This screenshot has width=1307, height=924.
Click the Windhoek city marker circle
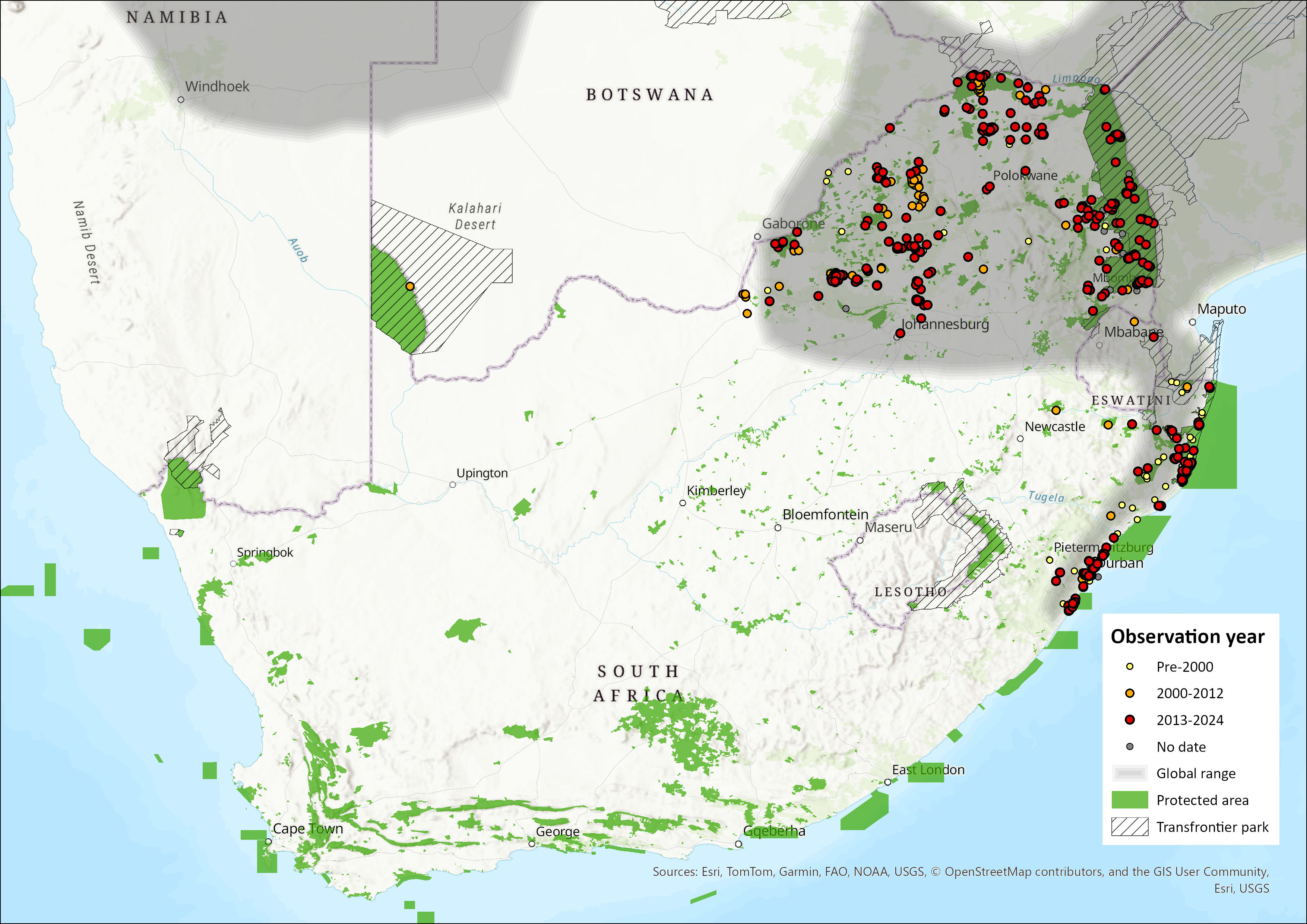[181, 99]
